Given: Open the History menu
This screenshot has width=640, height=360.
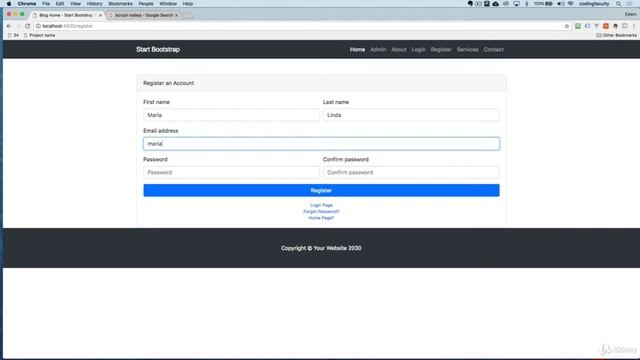Looking at the screenshot, I should (x=94, y=4).
